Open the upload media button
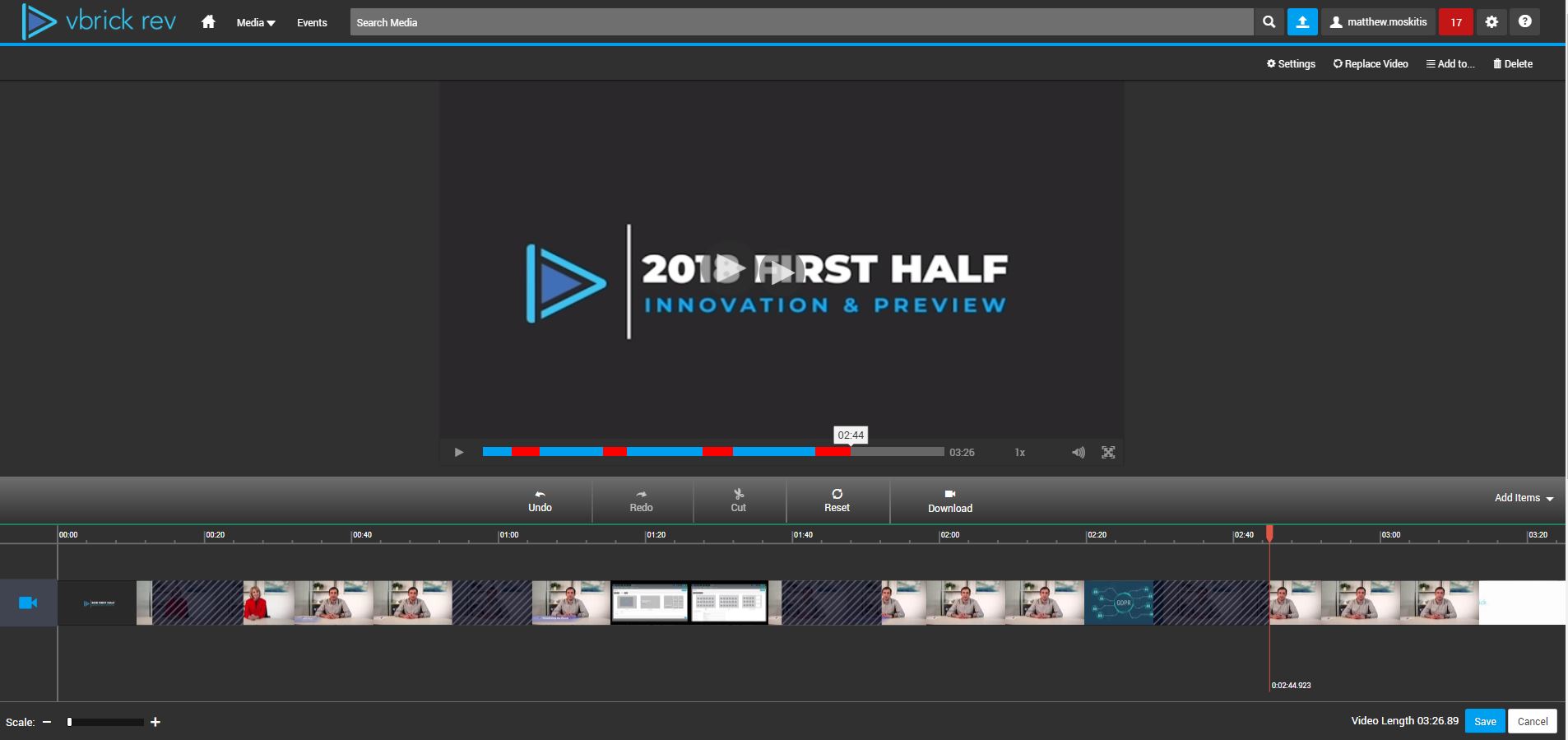The width and height of the screenshot is (1568, 740). [1302, 22]
